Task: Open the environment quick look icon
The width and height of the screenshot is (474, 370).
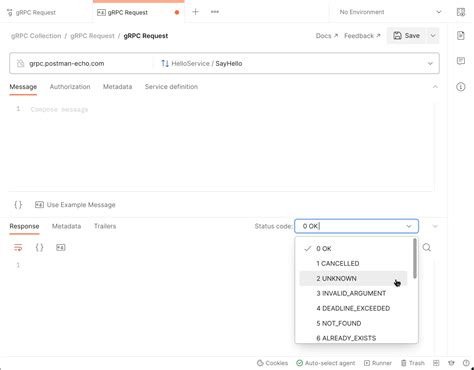Action: pos(461,12)
